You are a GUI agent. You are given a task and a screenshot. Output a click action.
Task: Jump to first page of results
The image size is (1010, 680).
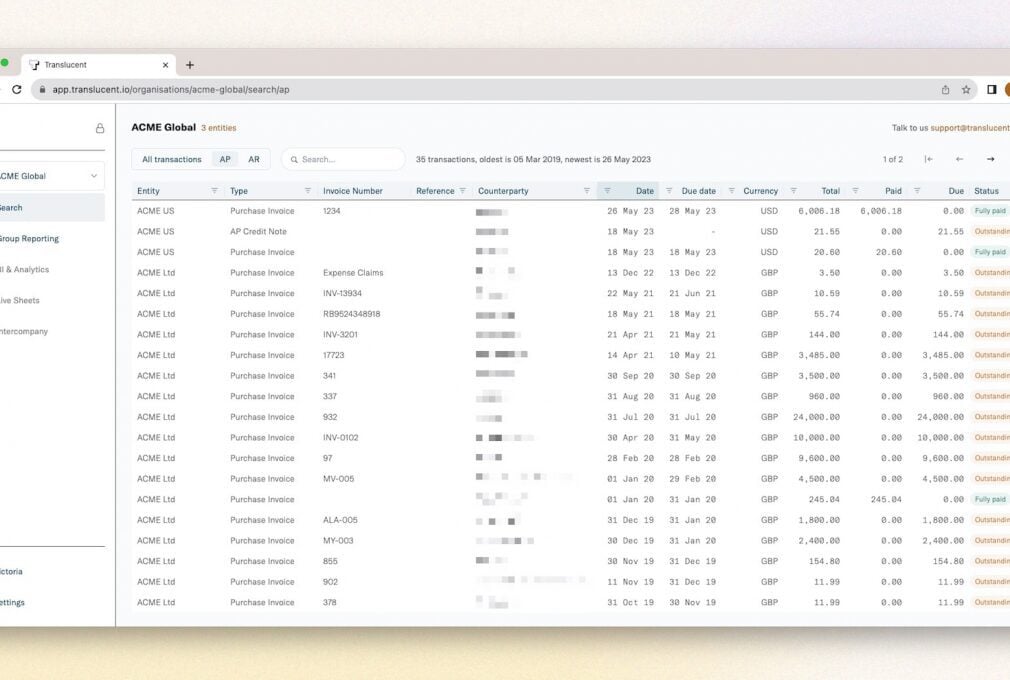pos(928,159)
